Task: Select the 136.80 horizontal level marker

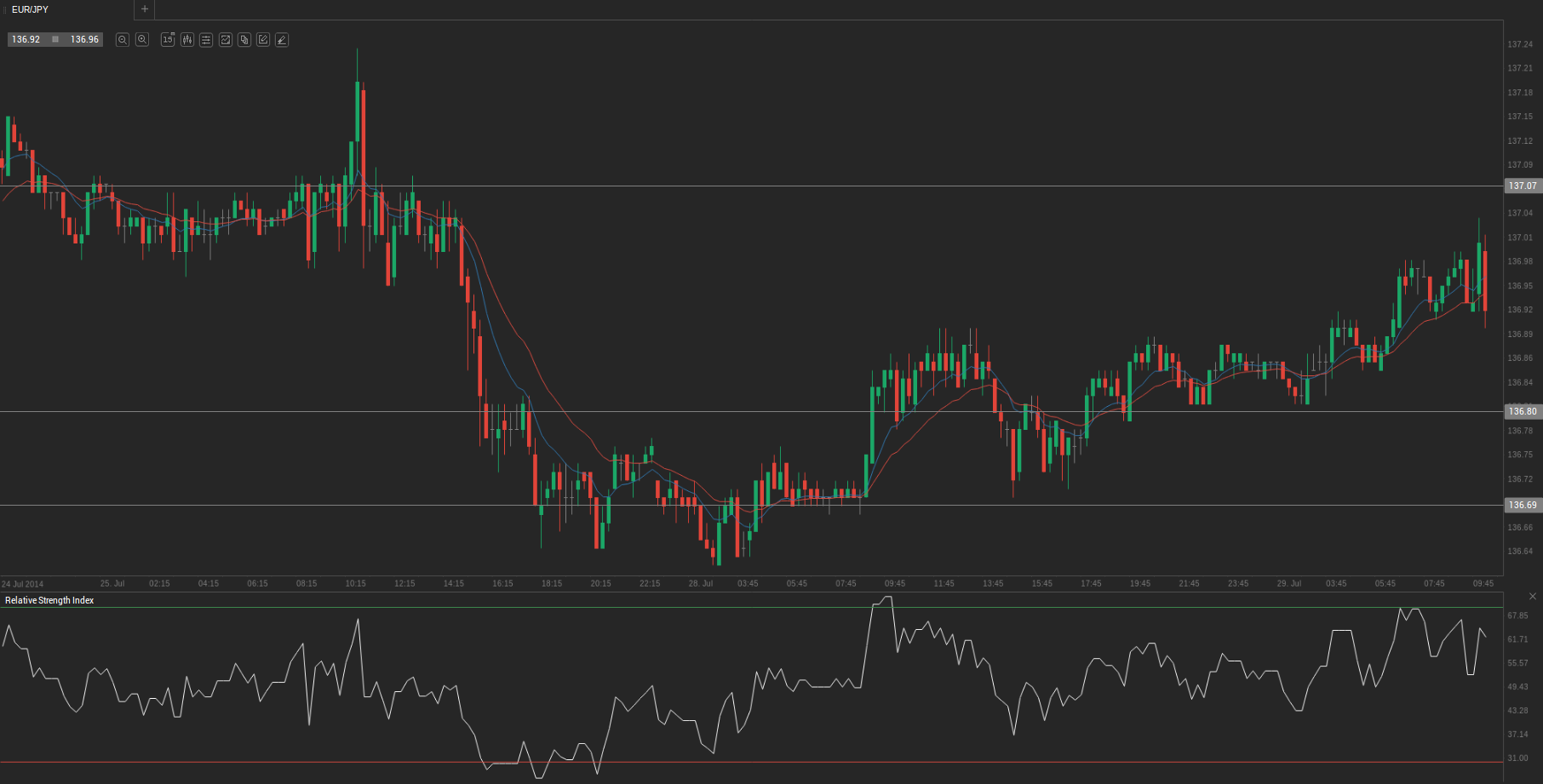Action: click(1523, 412)
